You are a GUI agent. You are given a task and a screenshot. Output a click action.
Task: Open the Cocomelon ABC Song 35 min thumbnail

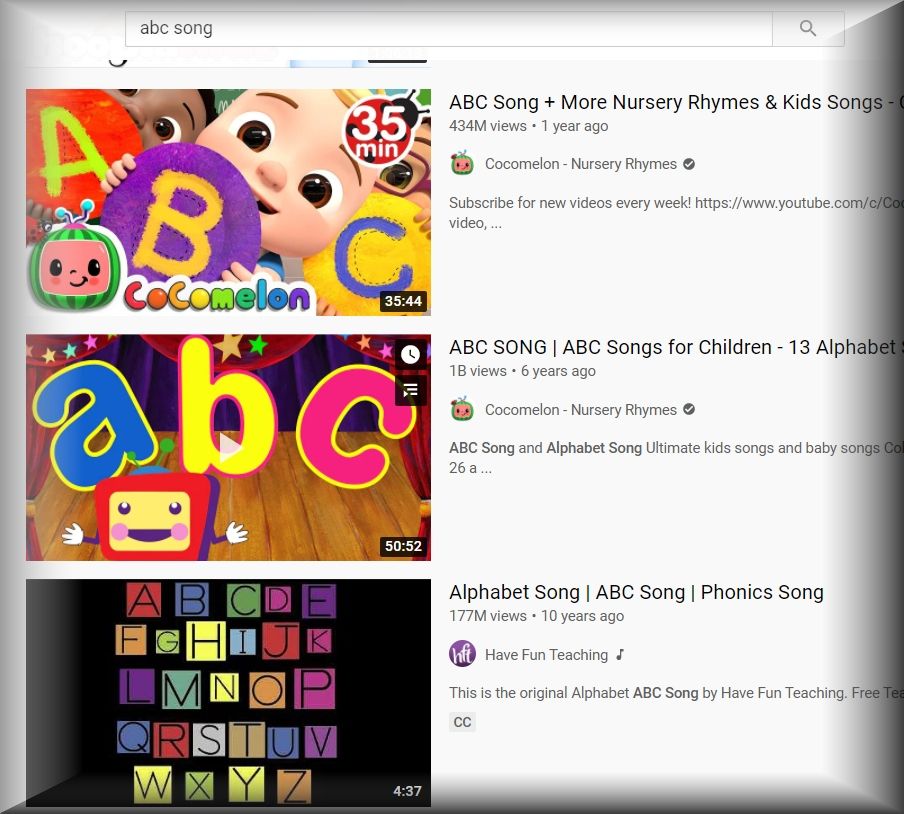[228, 202]
